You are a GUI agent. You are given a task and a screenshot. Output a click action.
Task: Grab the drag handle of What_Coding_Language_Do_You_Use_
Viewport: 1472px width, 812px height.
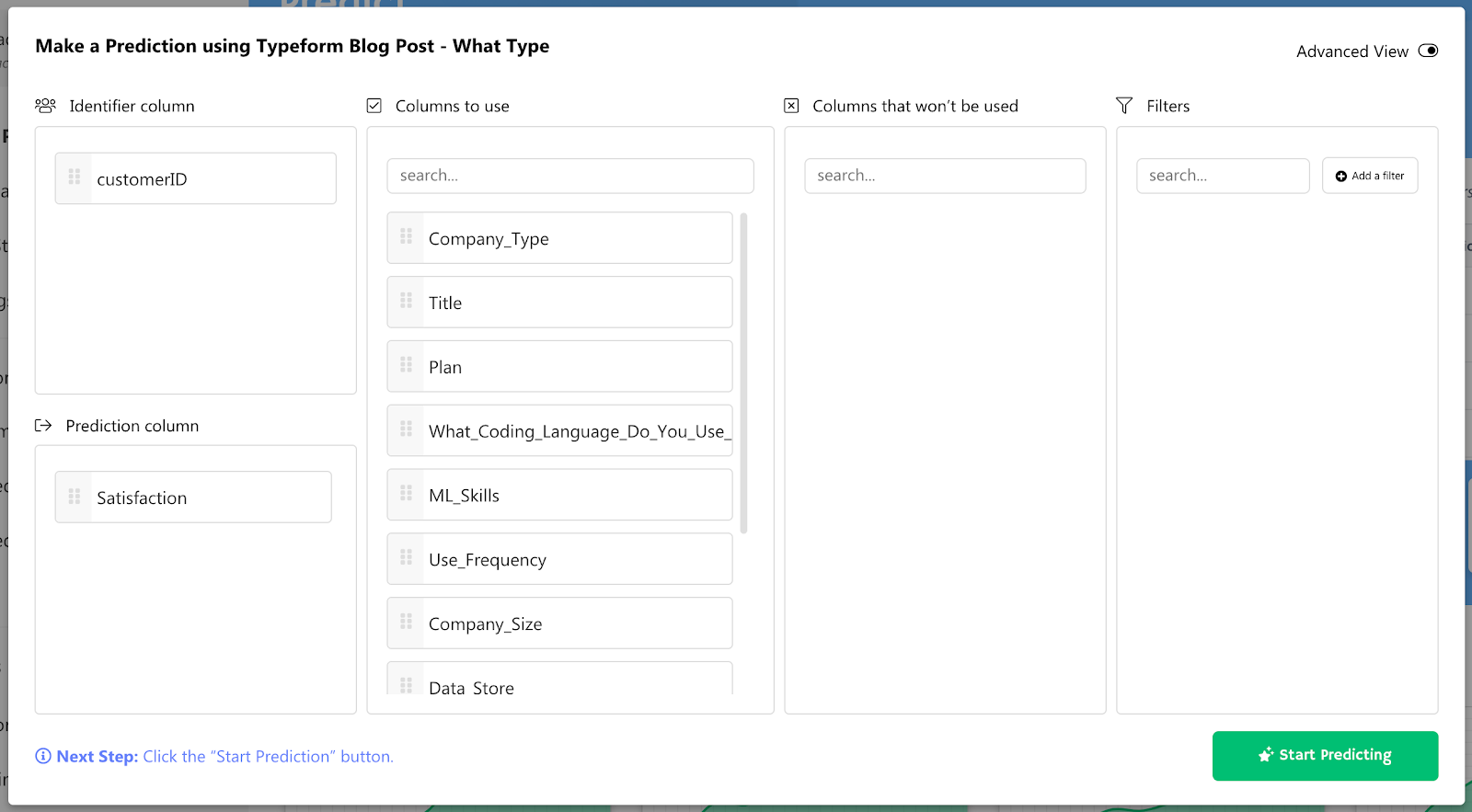(406, 429)
